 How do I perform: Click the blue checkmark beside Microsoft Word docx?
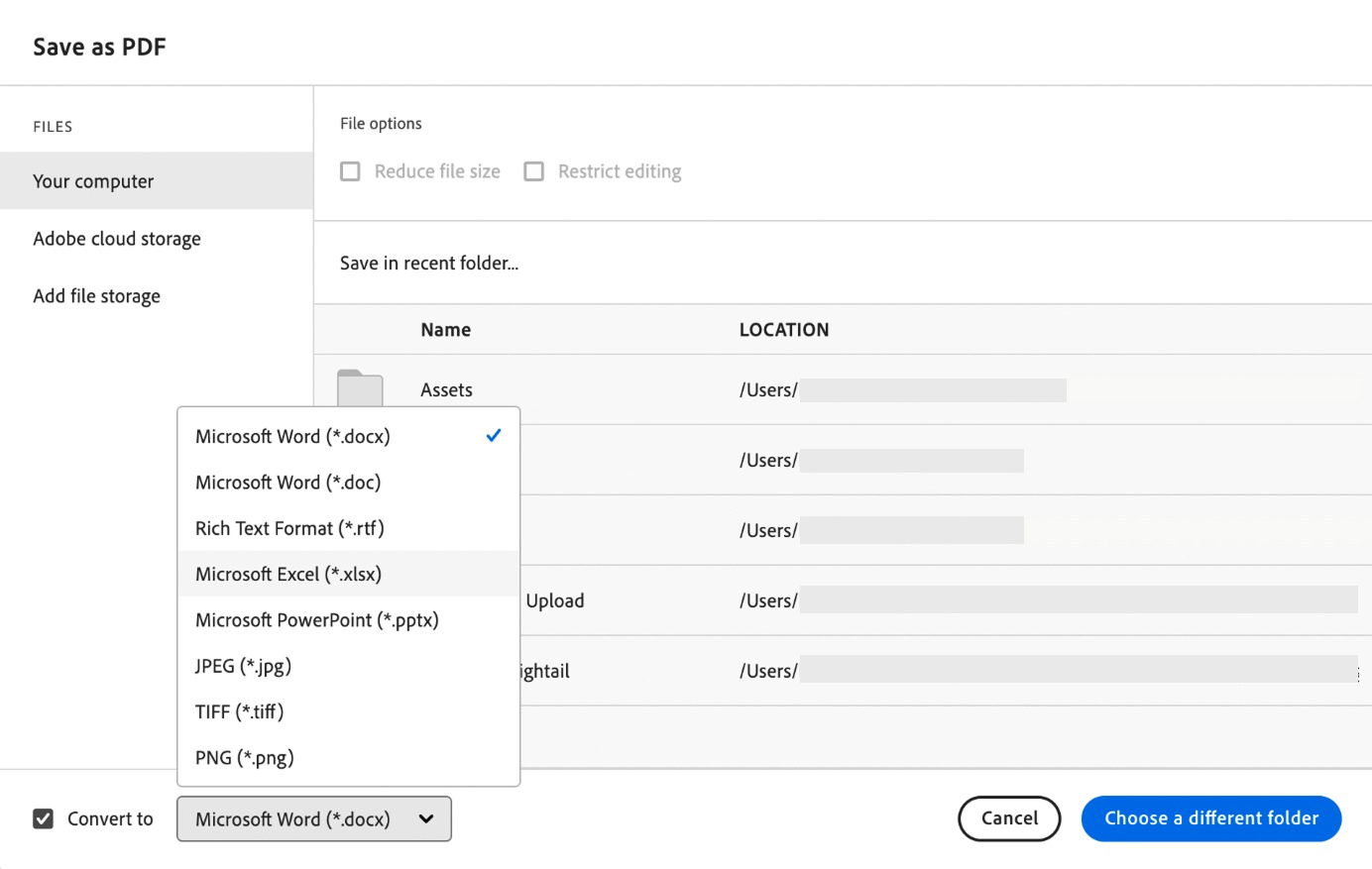coord(494,435)
